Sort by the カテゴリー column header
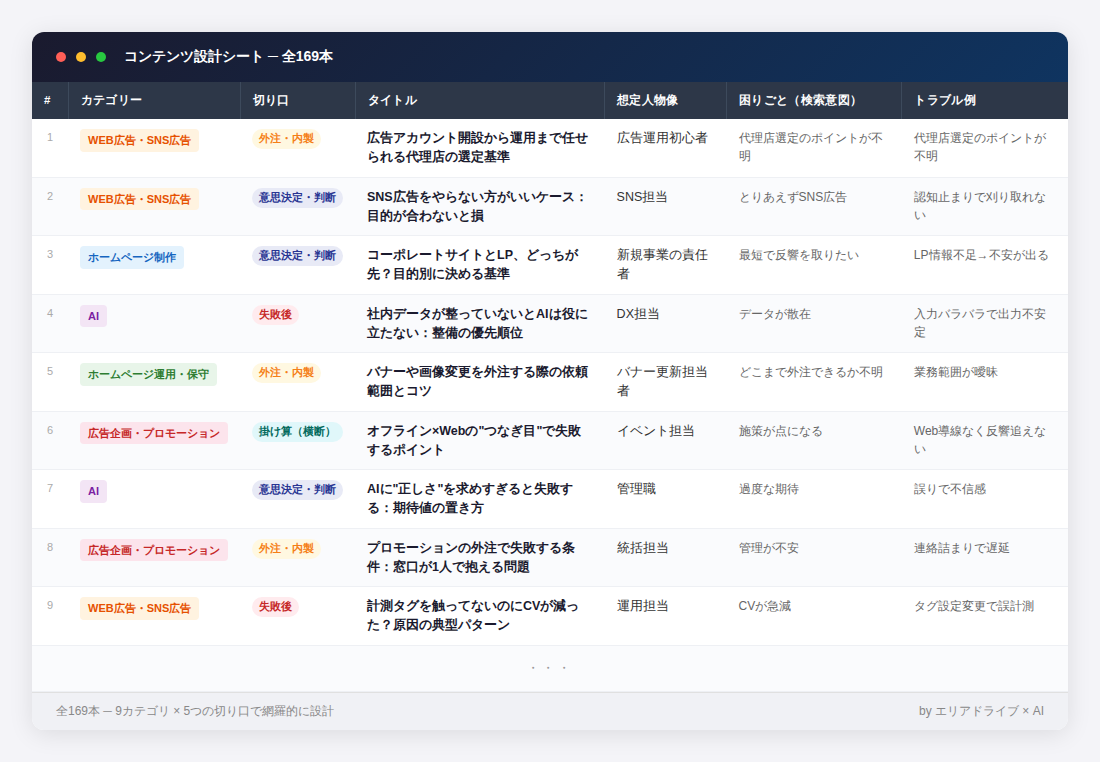1100x762 pixels. coord(109,100)
